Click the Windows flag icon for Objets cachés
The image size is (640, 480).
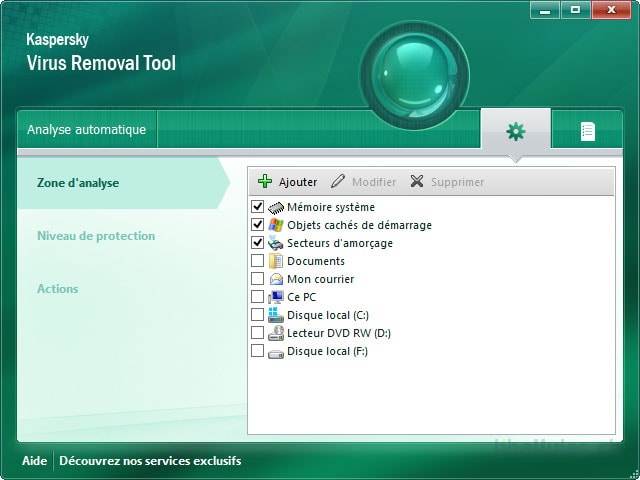tap(276, 225)
